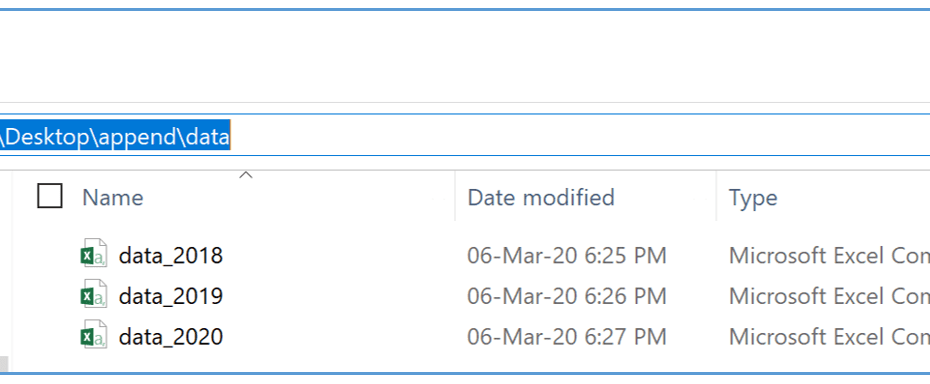Click empty space in address bar
This screenshot has width=930, height=384.
point(580,135)
